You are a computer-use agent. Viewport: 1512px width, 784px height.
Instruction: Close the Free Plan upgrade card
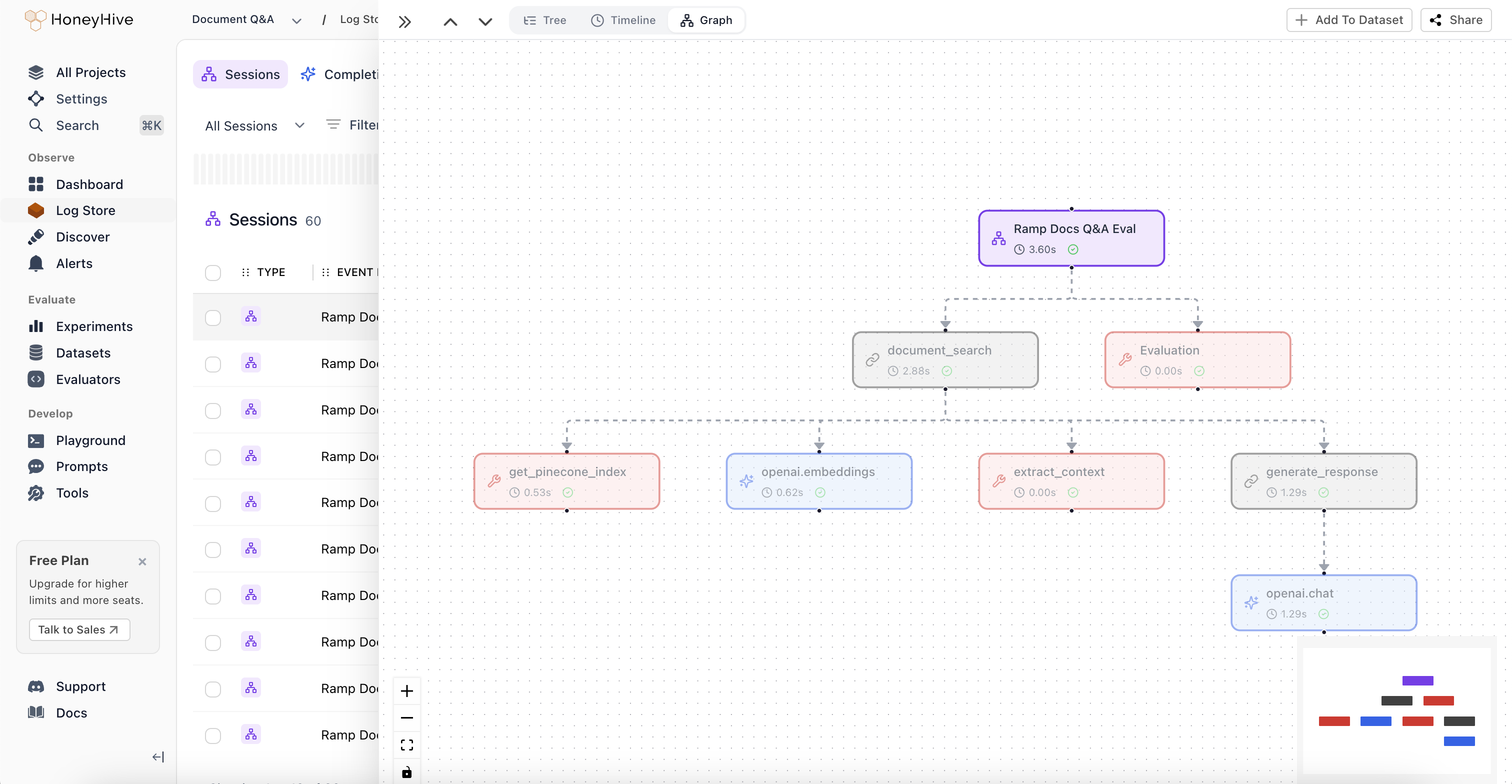pos(142,561)
